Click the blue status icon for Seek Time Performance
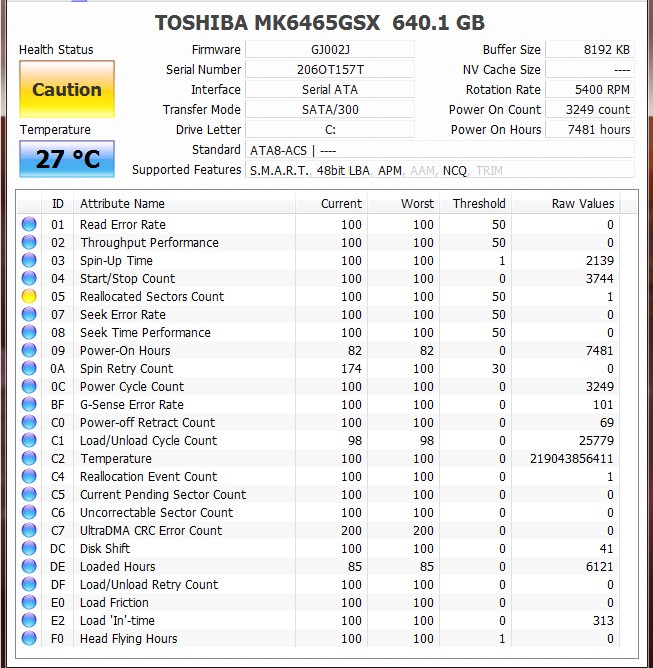This screenshot has width=653, height=668. 29,332
